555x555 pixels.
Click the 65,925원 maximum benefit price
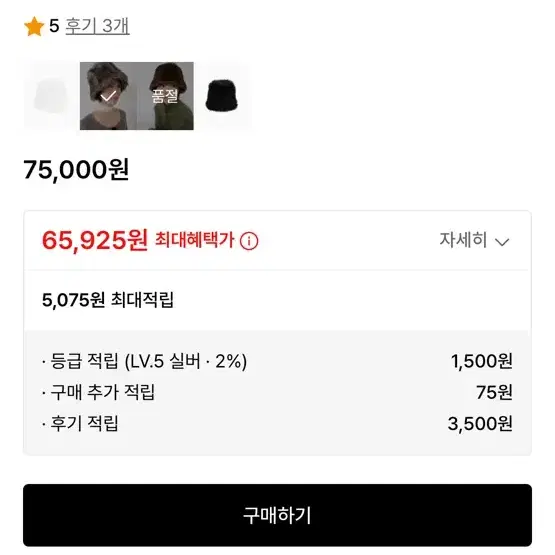(95, 240)
